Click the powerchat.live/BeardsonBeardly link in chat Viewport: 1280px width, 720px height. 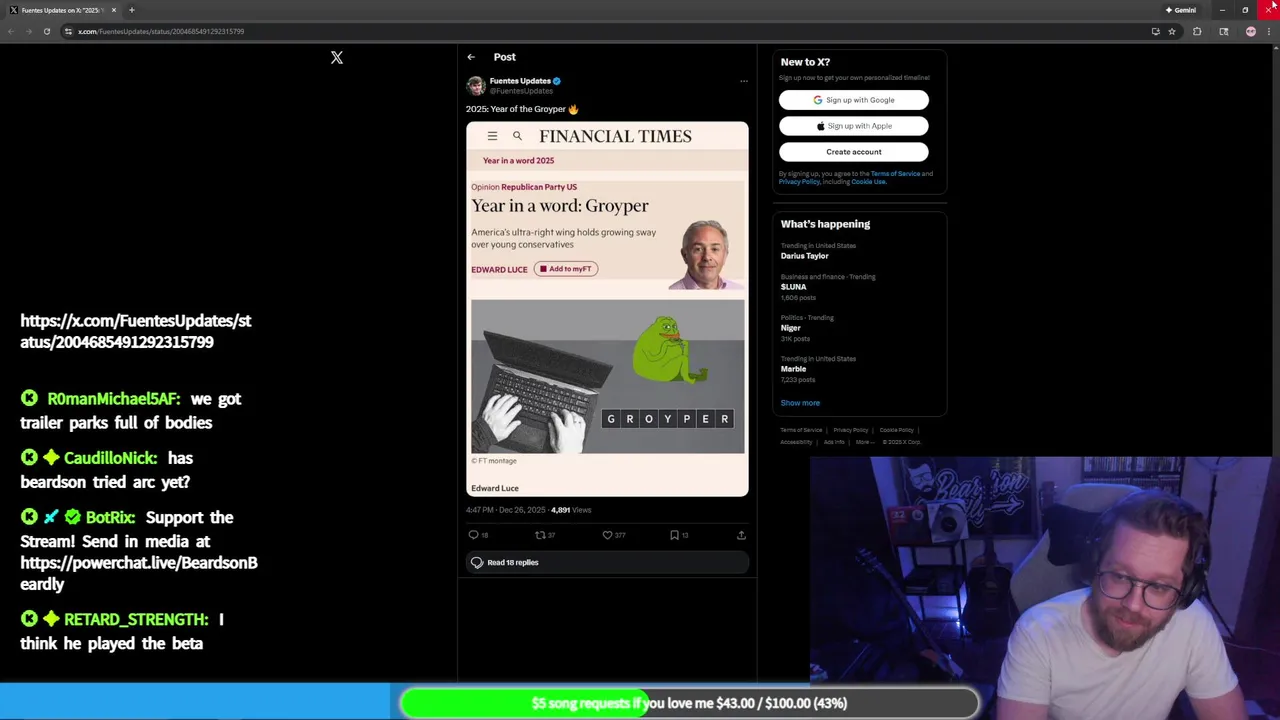tap(139, 573)
